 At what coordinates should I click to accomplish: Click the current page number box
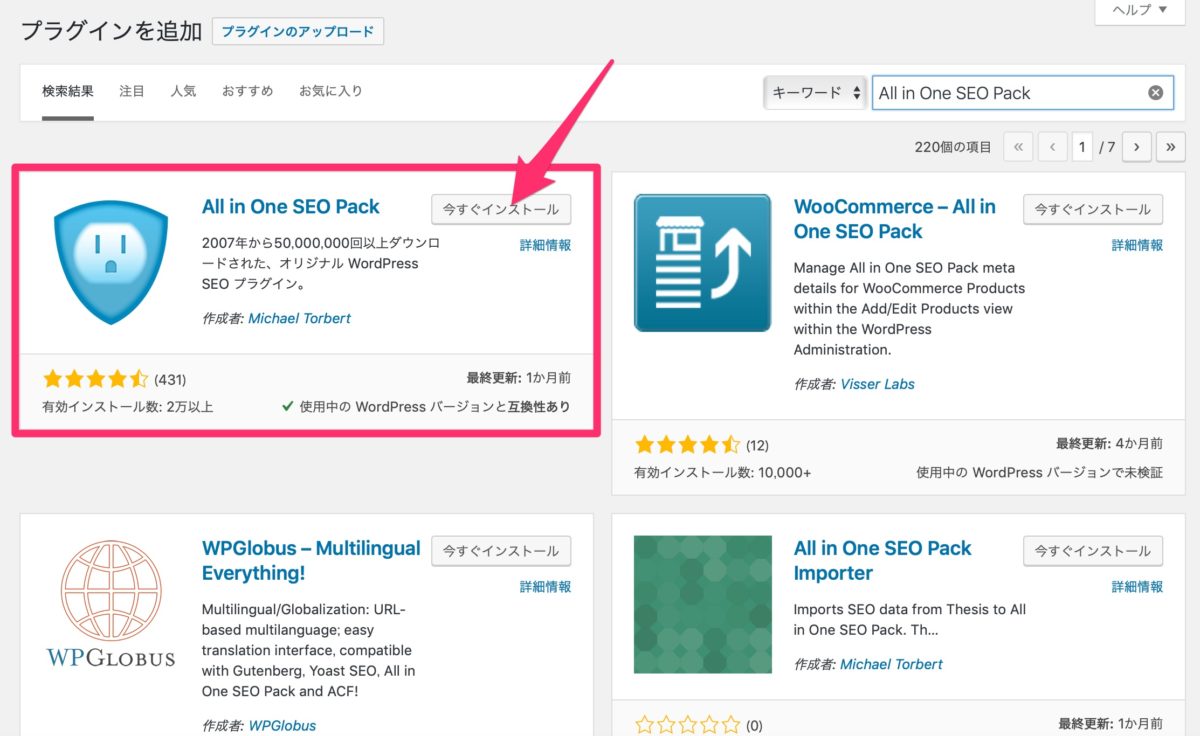1082,147
